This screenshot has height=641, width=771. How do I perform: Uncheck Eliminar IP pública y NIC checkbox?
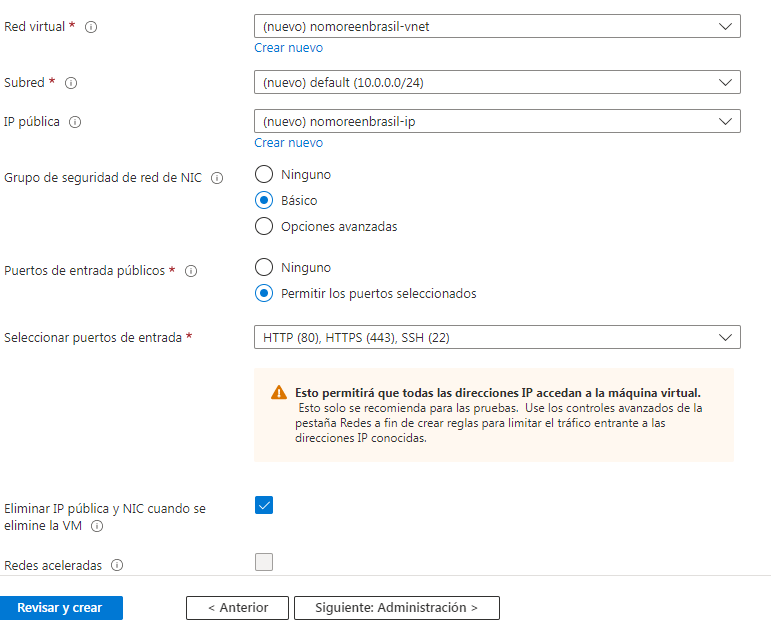[x=264, y=505]
